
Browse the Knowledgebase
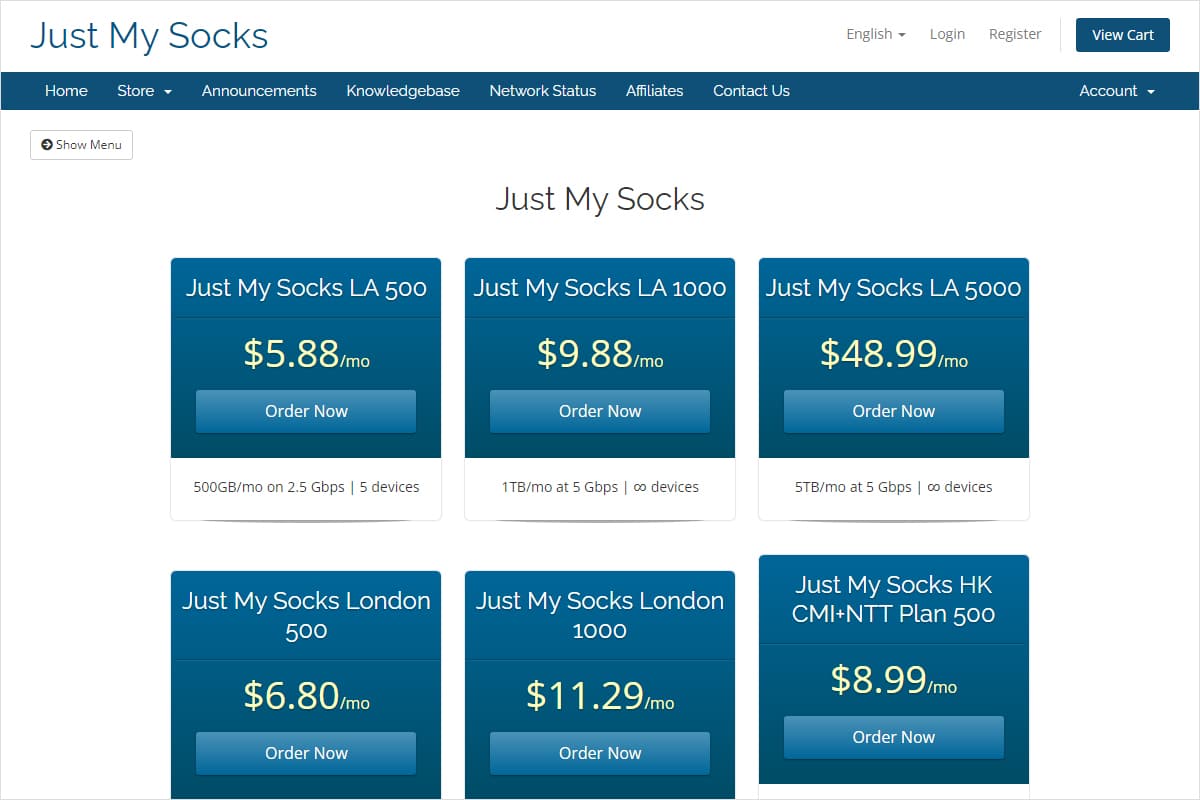[403, 91]
